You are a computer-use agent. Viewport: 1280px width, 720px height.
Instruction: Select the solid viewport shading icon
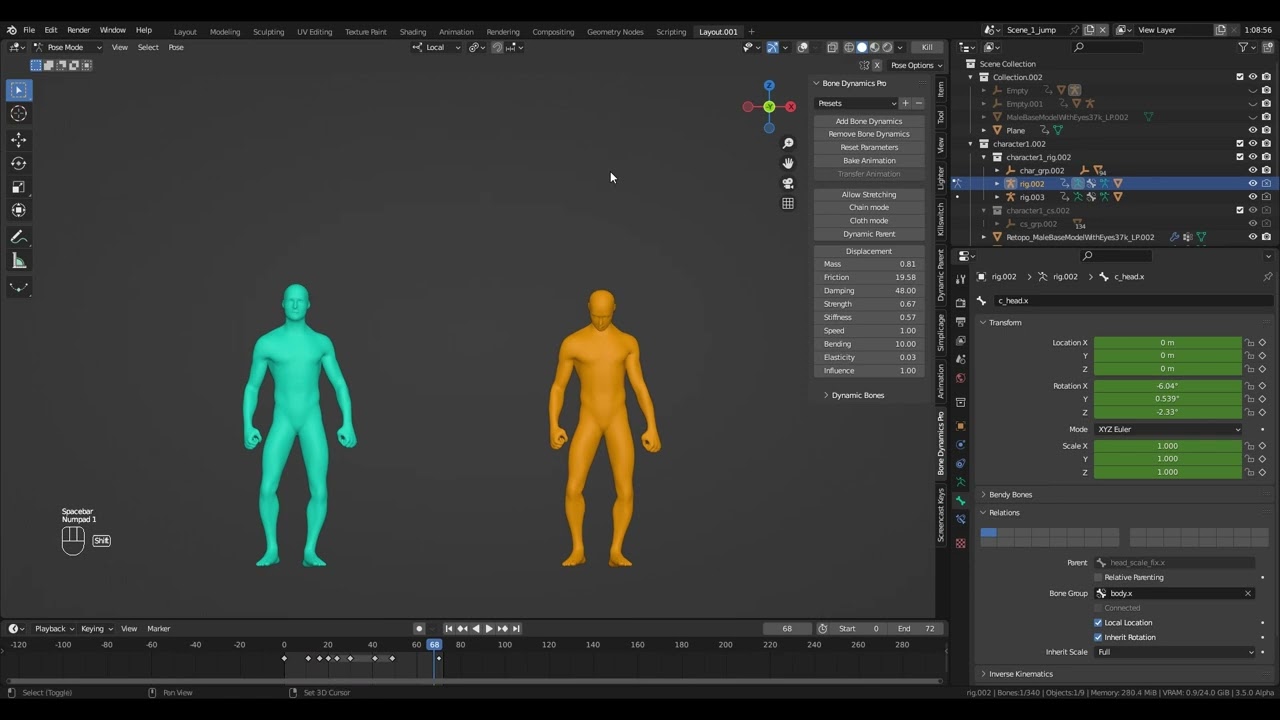(x=862, y=47)
